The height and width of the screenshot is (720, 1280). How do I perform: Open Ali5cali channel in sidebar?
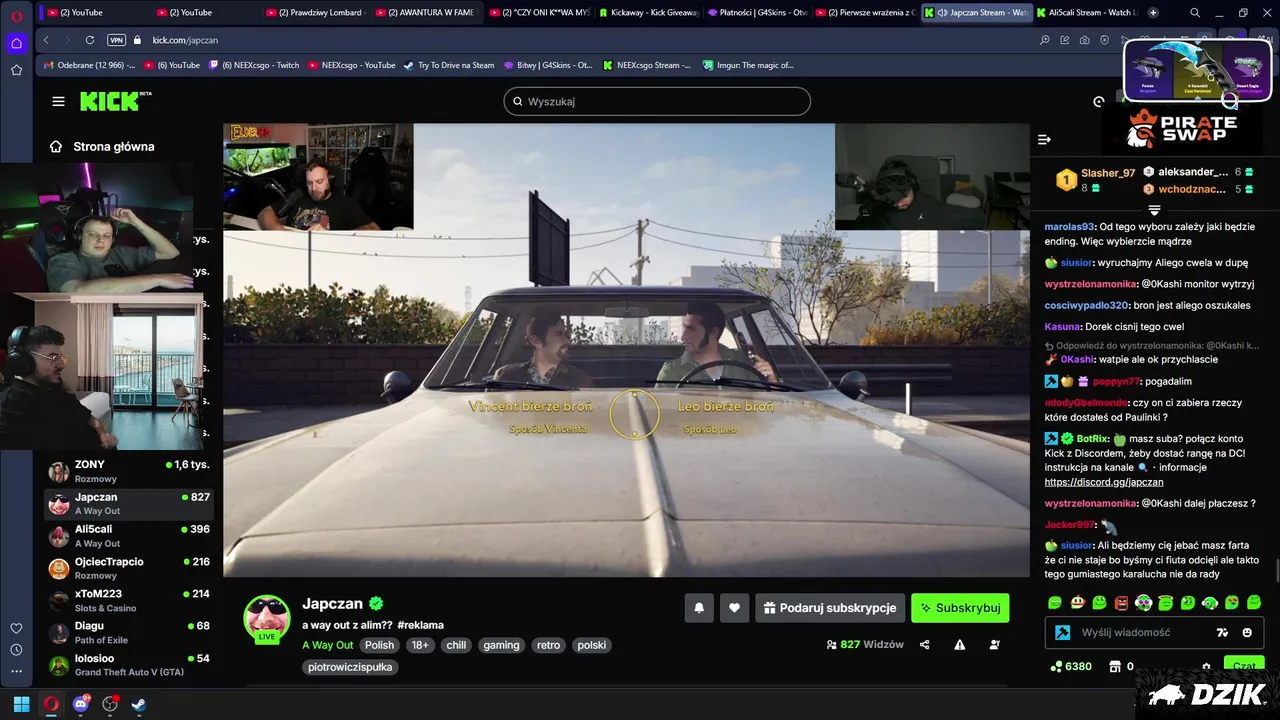[128, 536]
